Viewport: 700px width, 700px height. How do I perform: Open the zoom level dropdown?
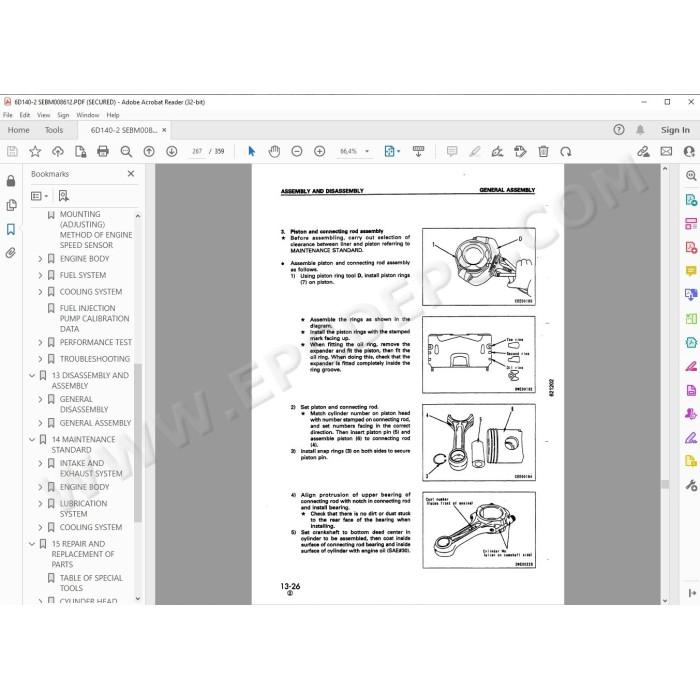pos(367,152)
